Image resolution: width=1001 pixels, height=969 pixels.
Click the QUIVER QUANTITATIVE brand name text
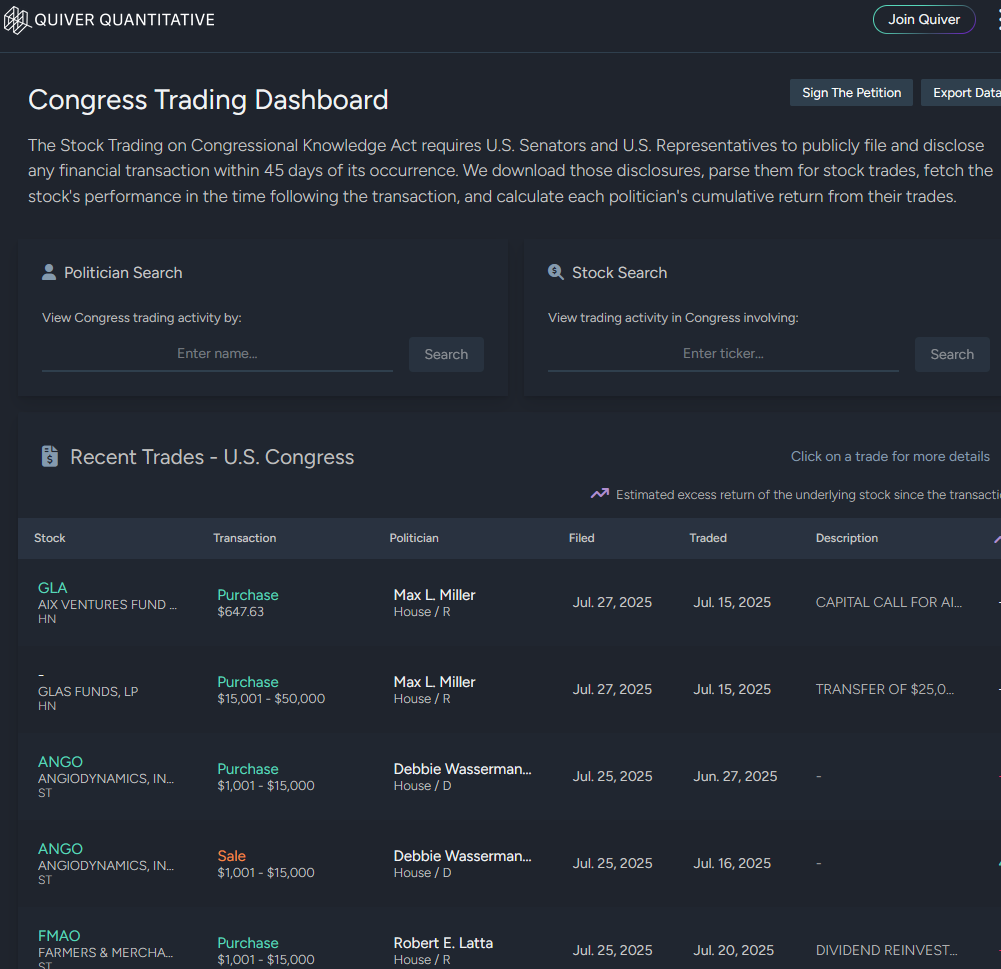pos(124,20)
